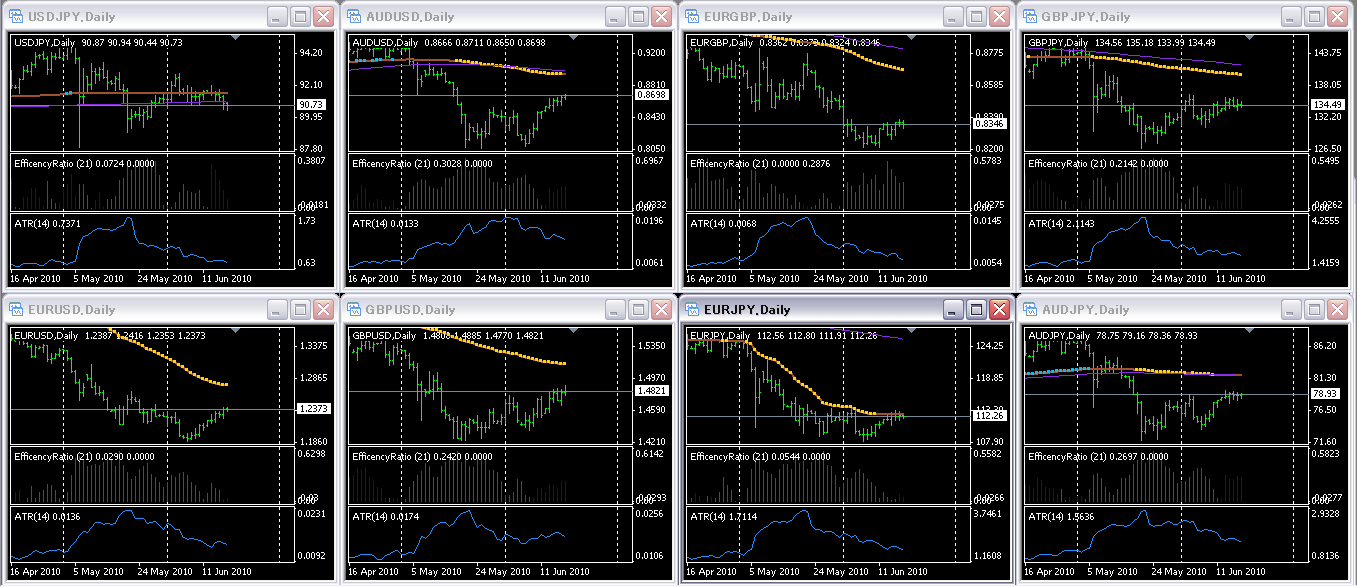
Task: Close the GBPJPY,Daily chart window
Action: pos(1338,17)
